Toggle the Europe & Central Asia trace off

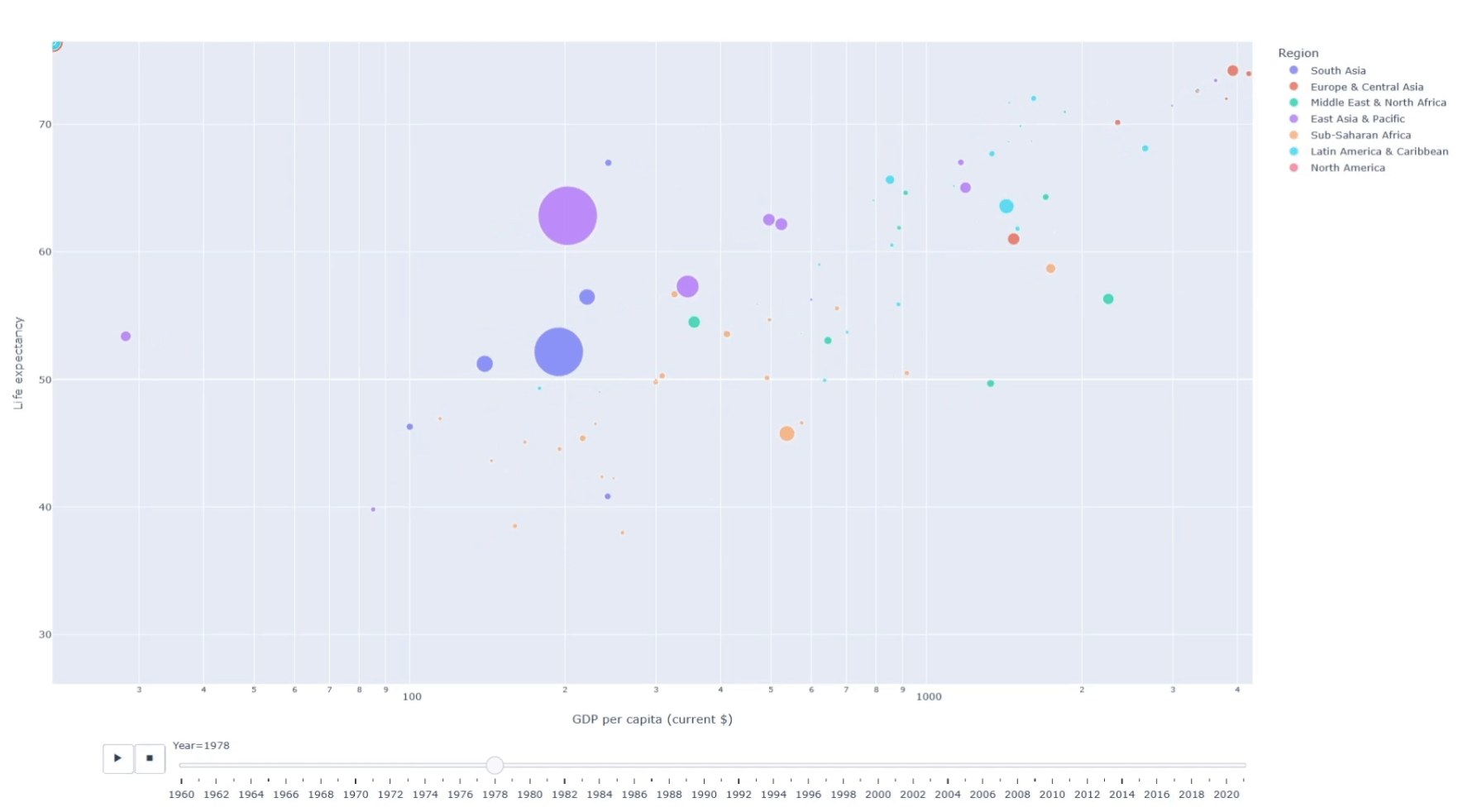1367,87
